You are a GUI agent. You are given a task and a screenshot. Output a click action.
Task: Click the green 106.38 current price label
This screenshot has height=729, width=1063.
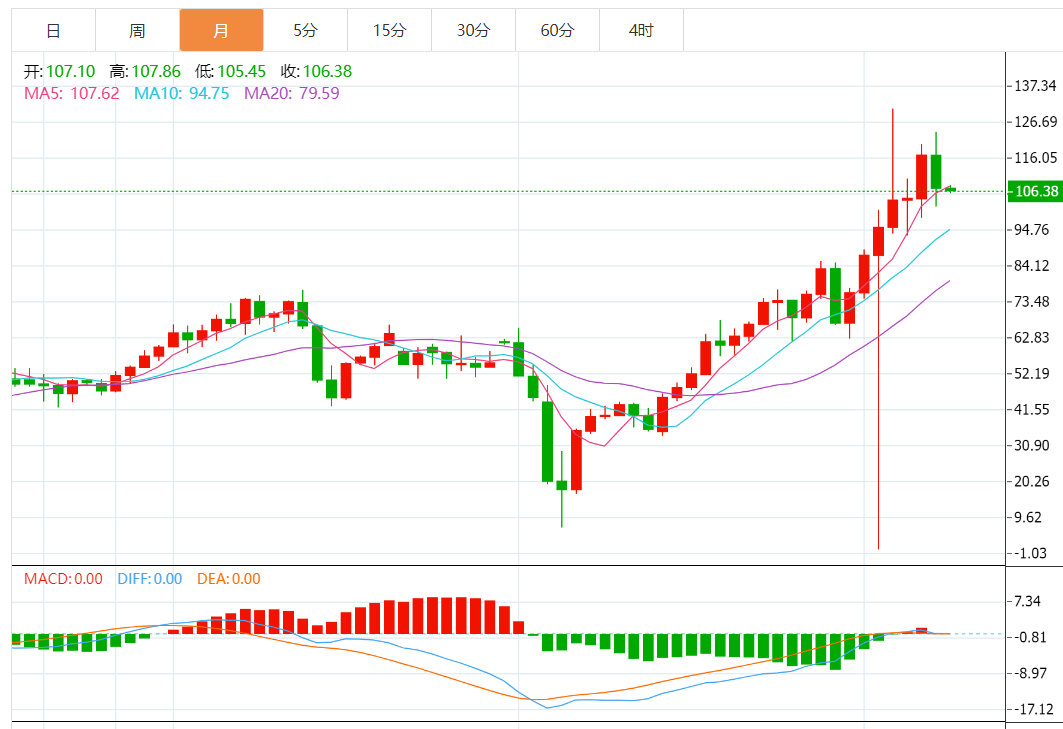click(1035, 191)
